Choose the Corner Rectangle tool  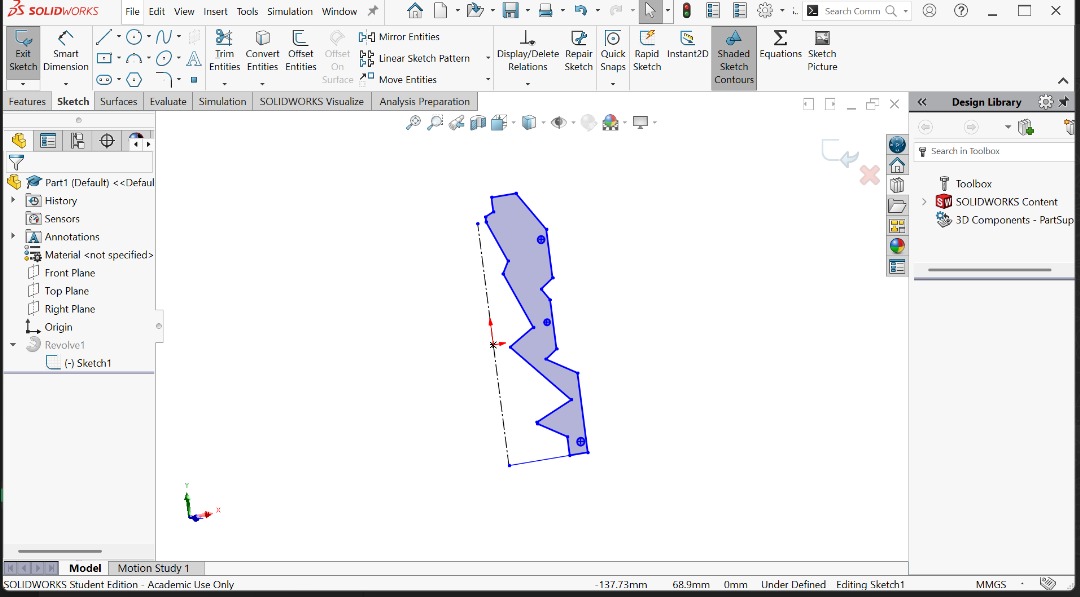click(104, 59)
